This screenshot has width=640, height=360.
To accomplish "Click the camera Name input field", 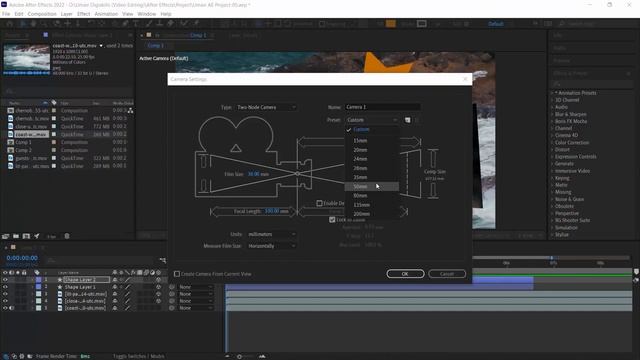I will (x=382, y=107).
